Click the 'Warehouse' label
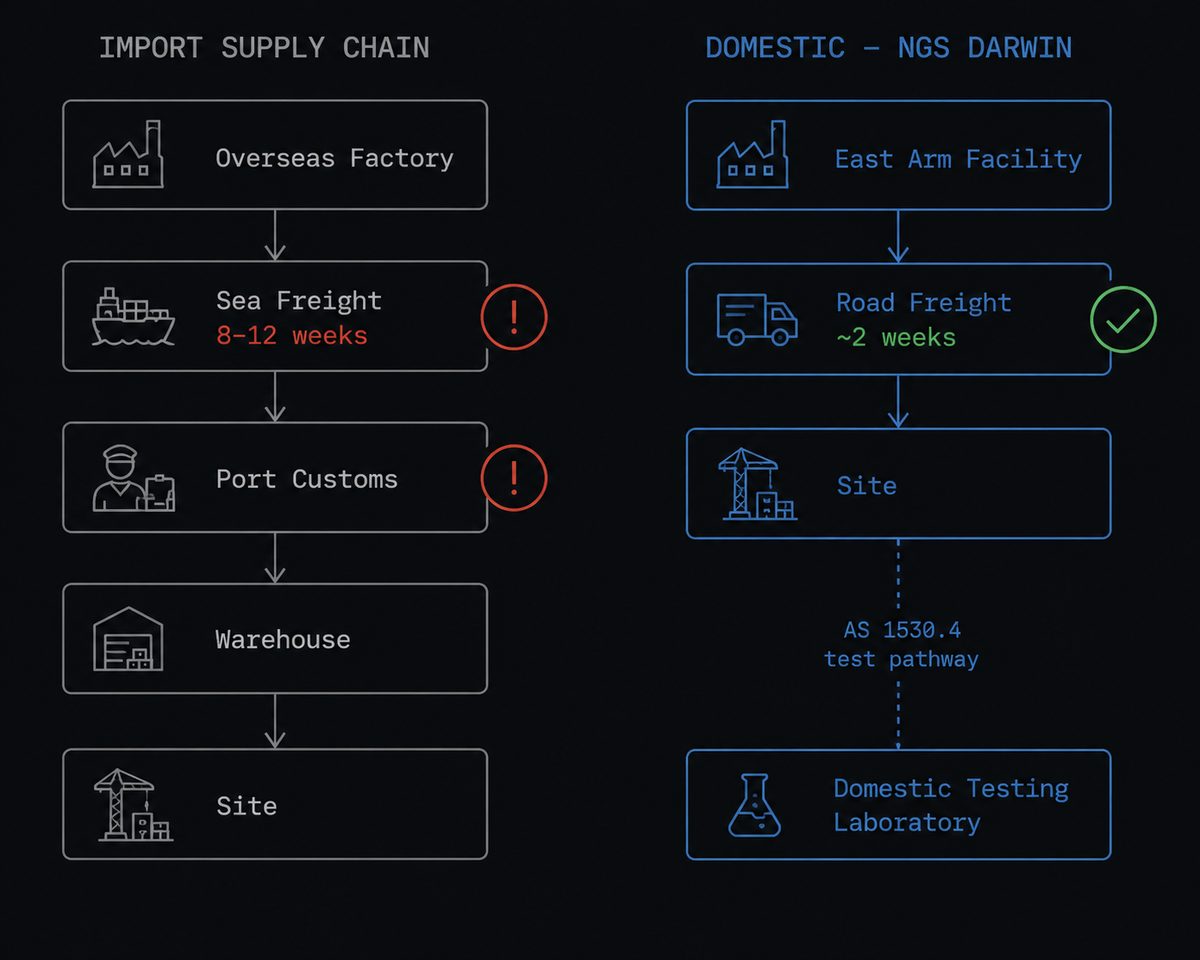 pos(283,640)
